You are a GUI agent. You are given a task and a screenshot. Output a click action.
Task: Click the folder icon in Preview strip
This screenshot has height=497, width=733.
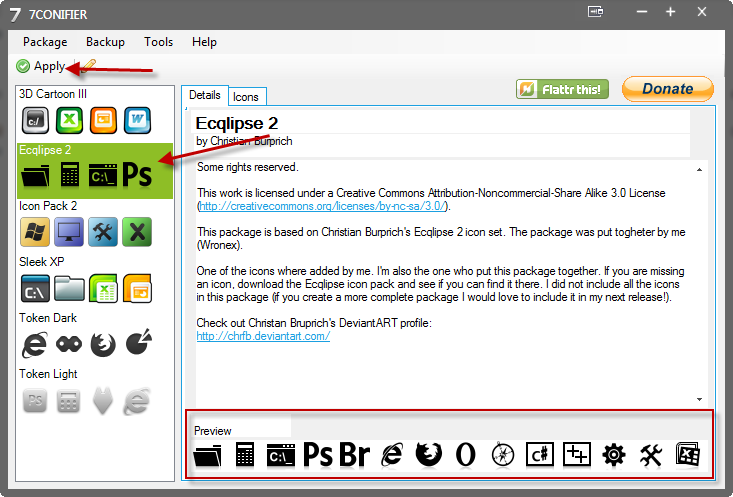click(x=208, y=455)
